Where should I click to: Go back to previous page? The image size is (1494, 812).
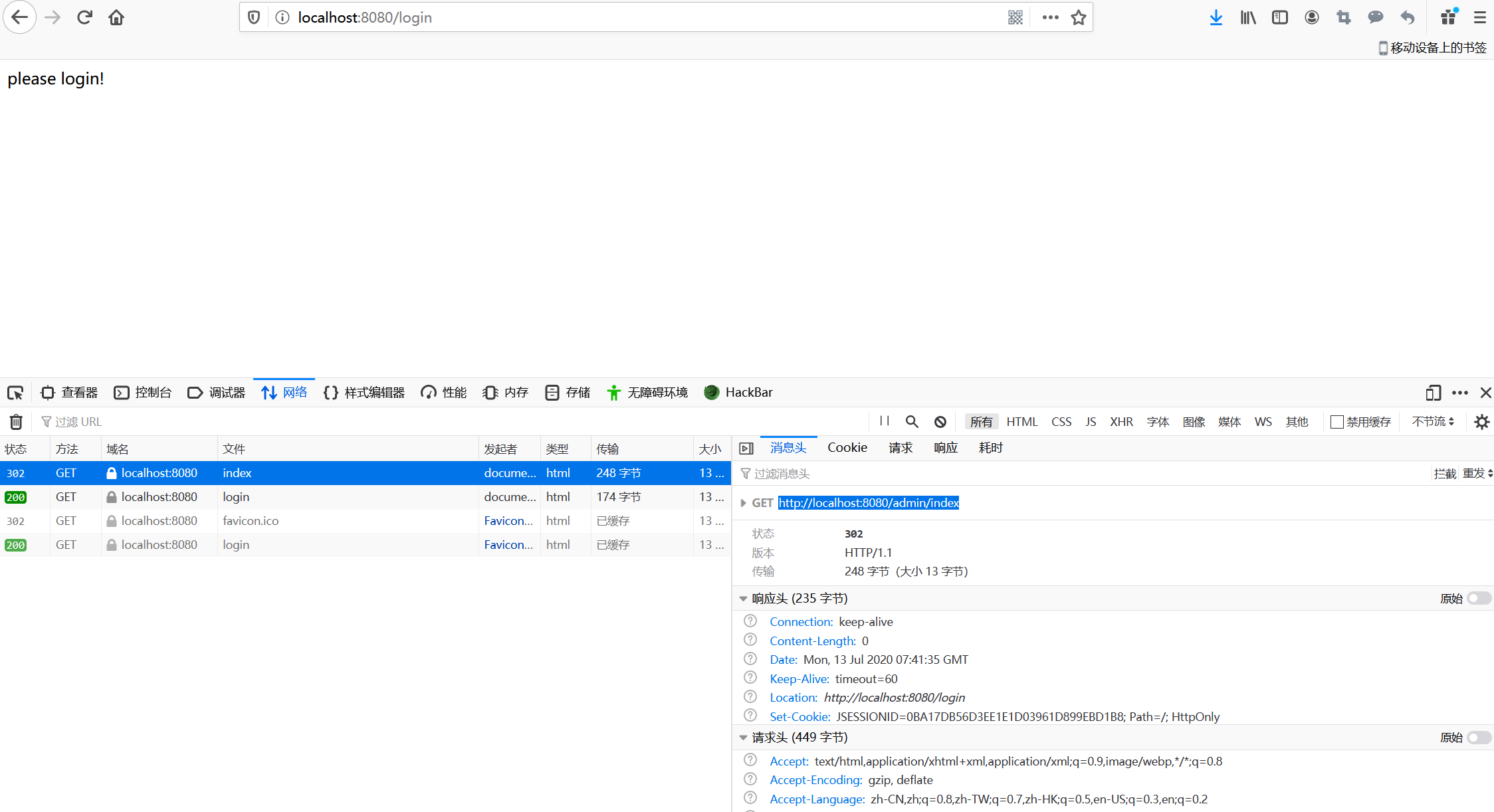click(19, 17)
